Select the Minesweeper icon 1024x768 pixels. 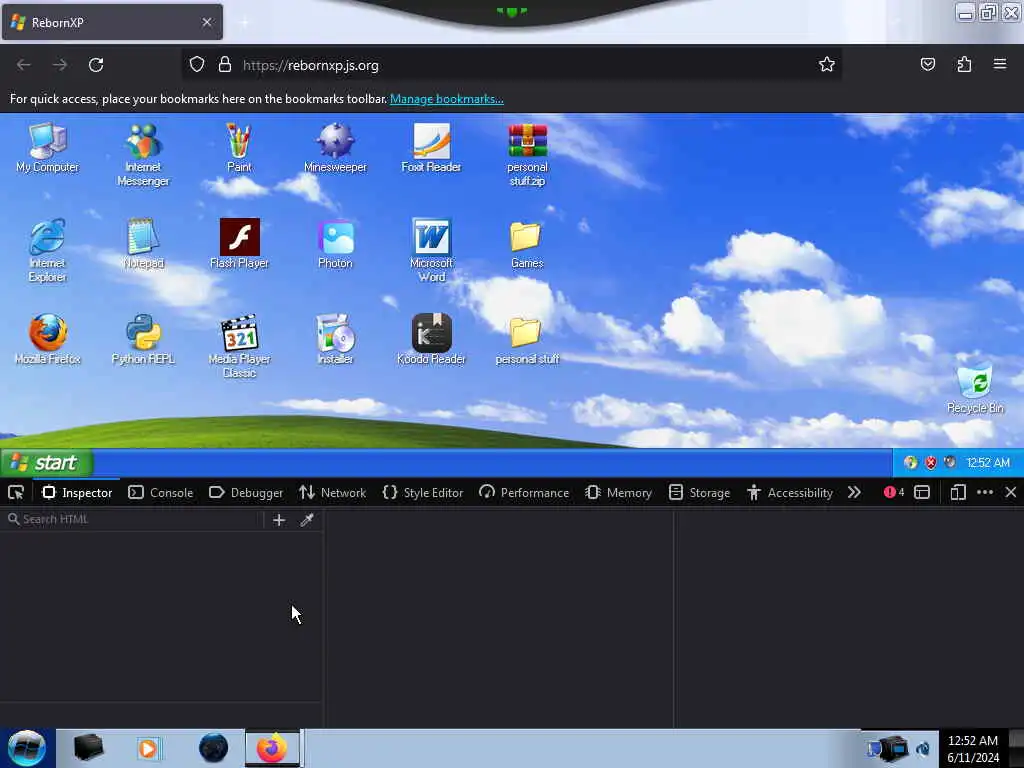click(335, 148)
